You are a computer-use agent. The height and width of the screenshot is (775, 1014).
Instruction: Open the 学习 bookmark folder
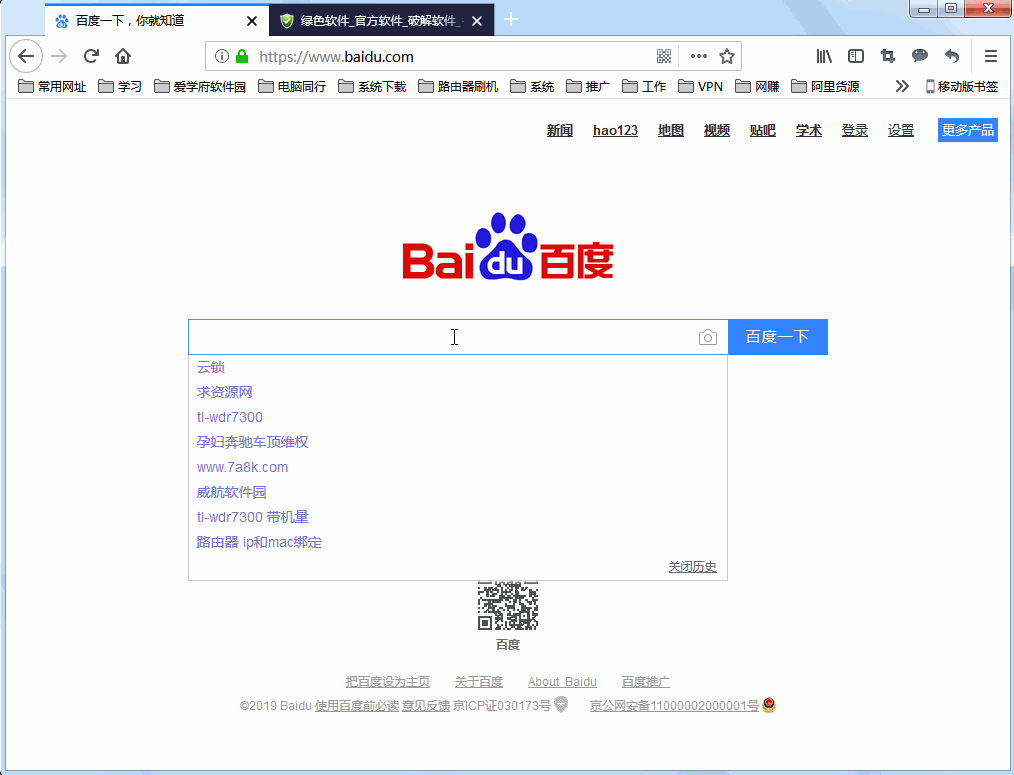(120, 86)
